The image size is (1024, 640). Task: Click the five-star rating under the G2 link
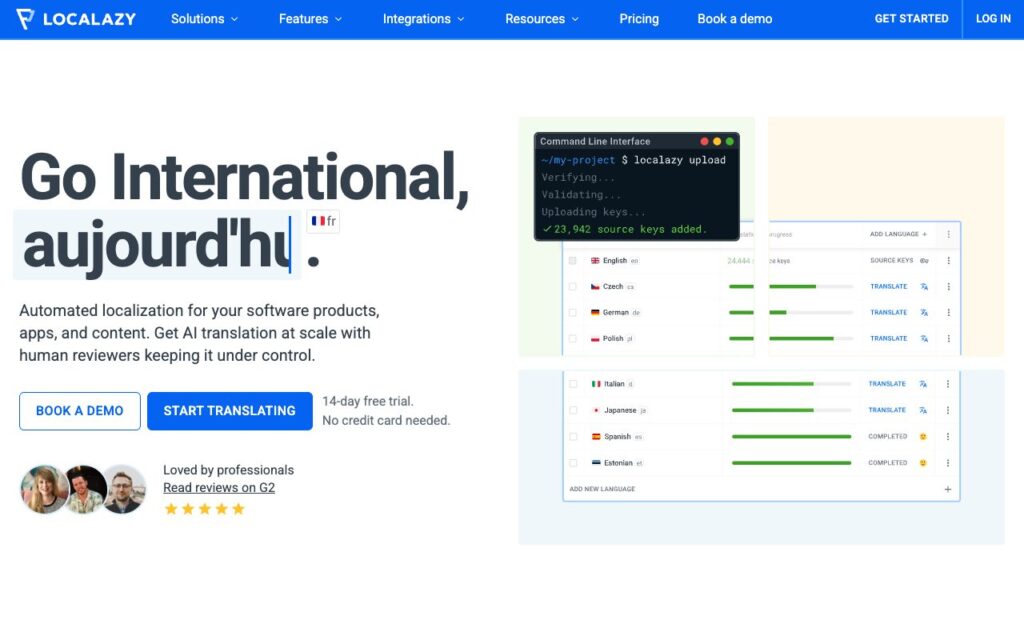(x=204, y=509)
